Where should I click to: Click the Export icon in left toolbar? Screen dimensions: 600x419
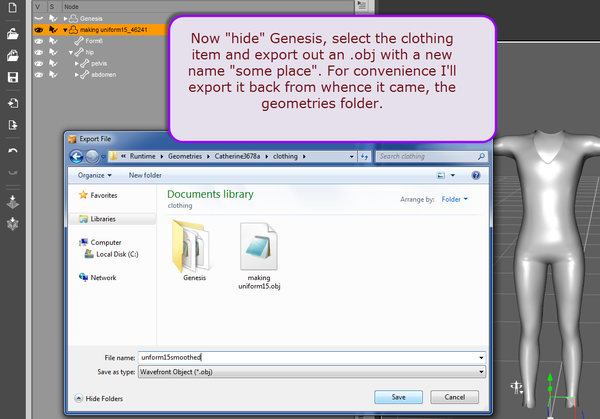click(13, 125)
